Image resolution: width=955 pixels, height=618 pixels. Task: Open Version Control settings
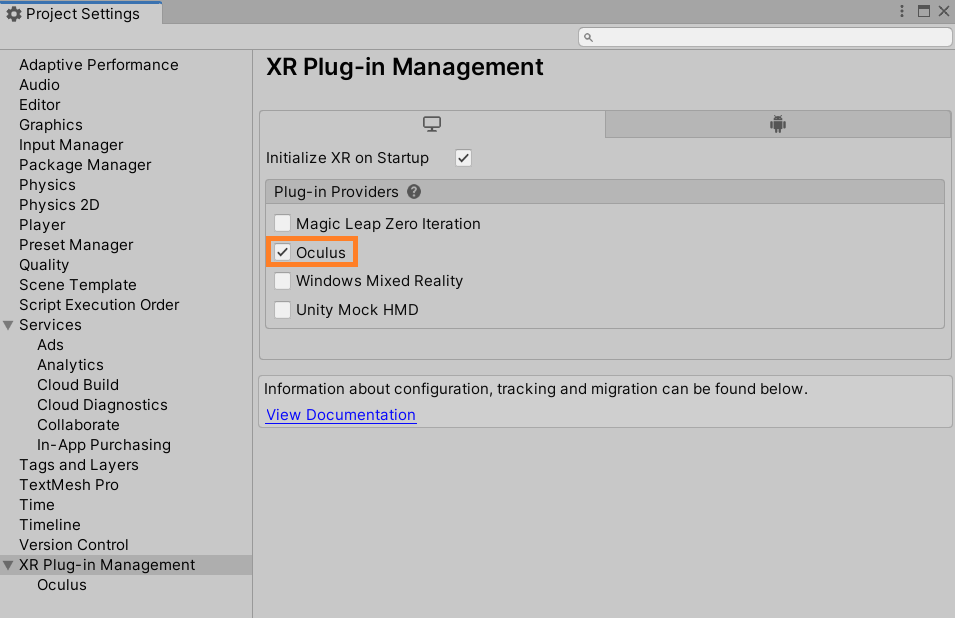click(x=74, y=545)
